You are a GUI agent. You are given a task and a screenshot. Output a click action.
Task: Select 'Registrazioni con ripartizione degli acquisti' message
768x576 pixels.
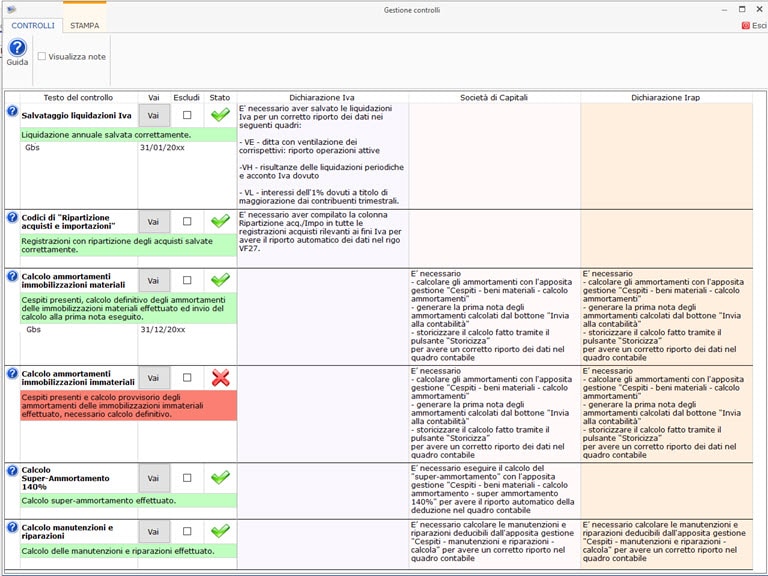(128, 245)
